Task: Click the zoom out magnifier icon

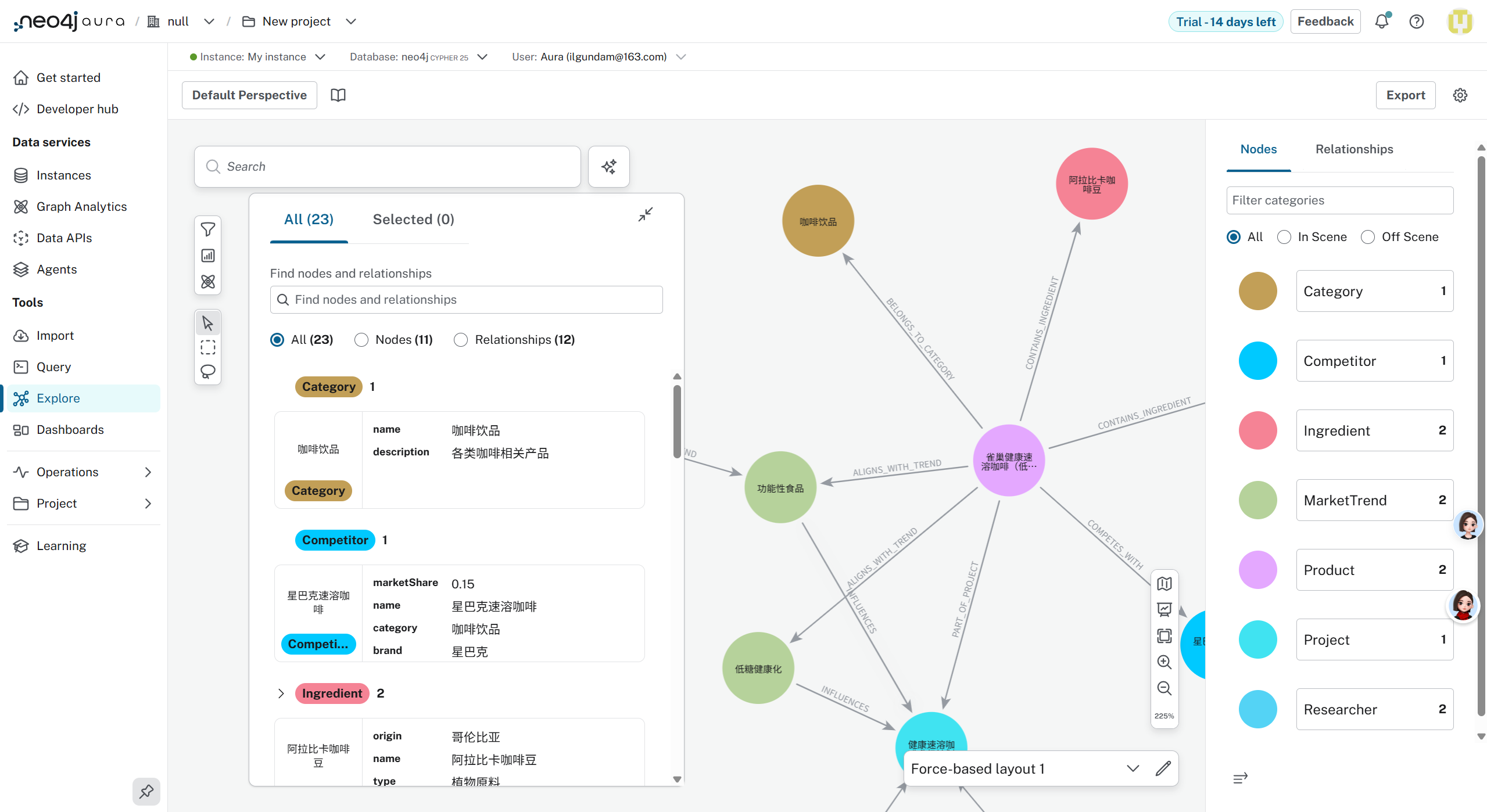Action: click(1164, 688)
